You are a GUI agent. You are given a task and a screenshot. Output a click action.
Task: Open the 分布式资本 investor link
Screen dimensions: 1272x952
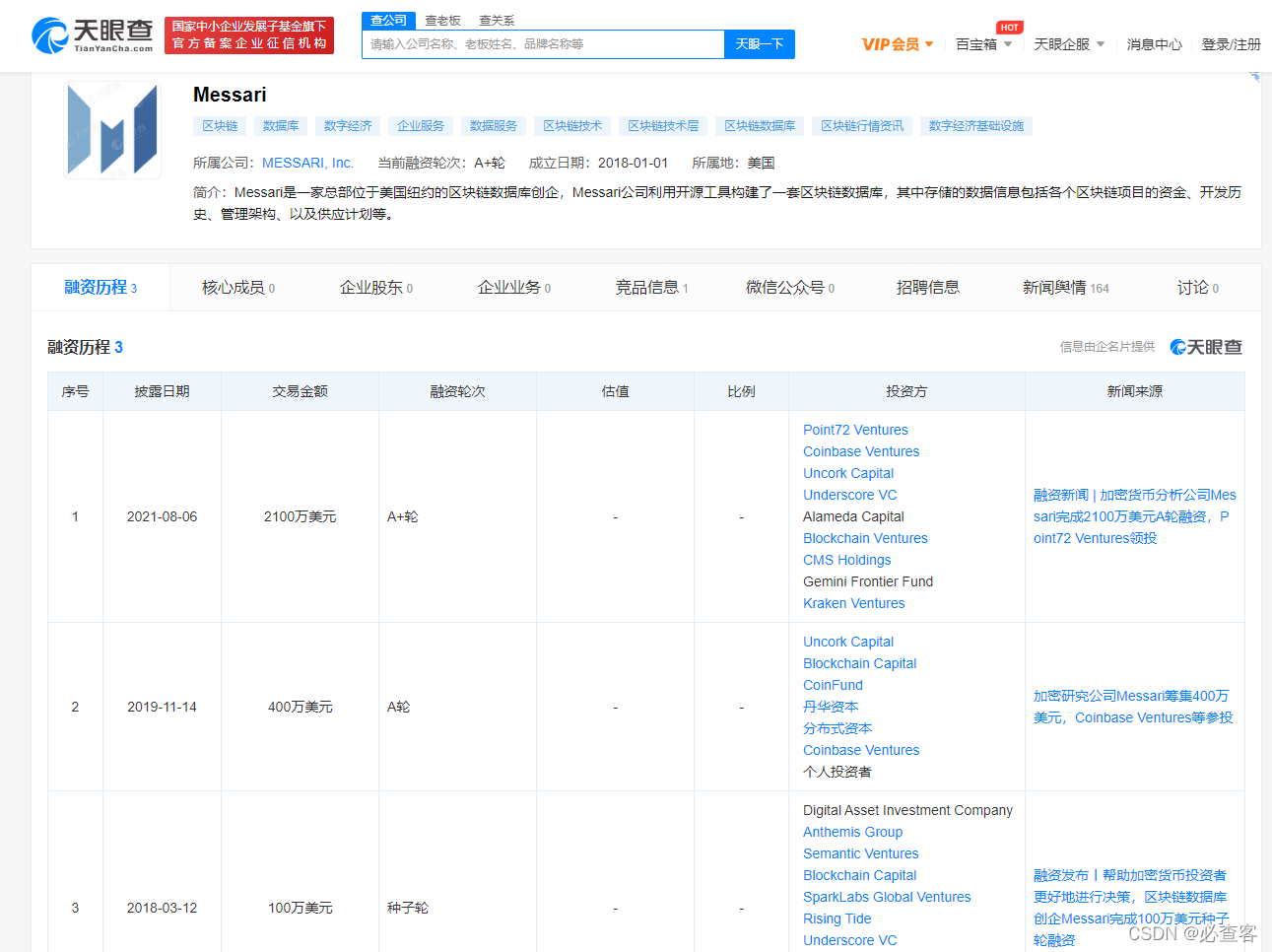click(837, 728)
